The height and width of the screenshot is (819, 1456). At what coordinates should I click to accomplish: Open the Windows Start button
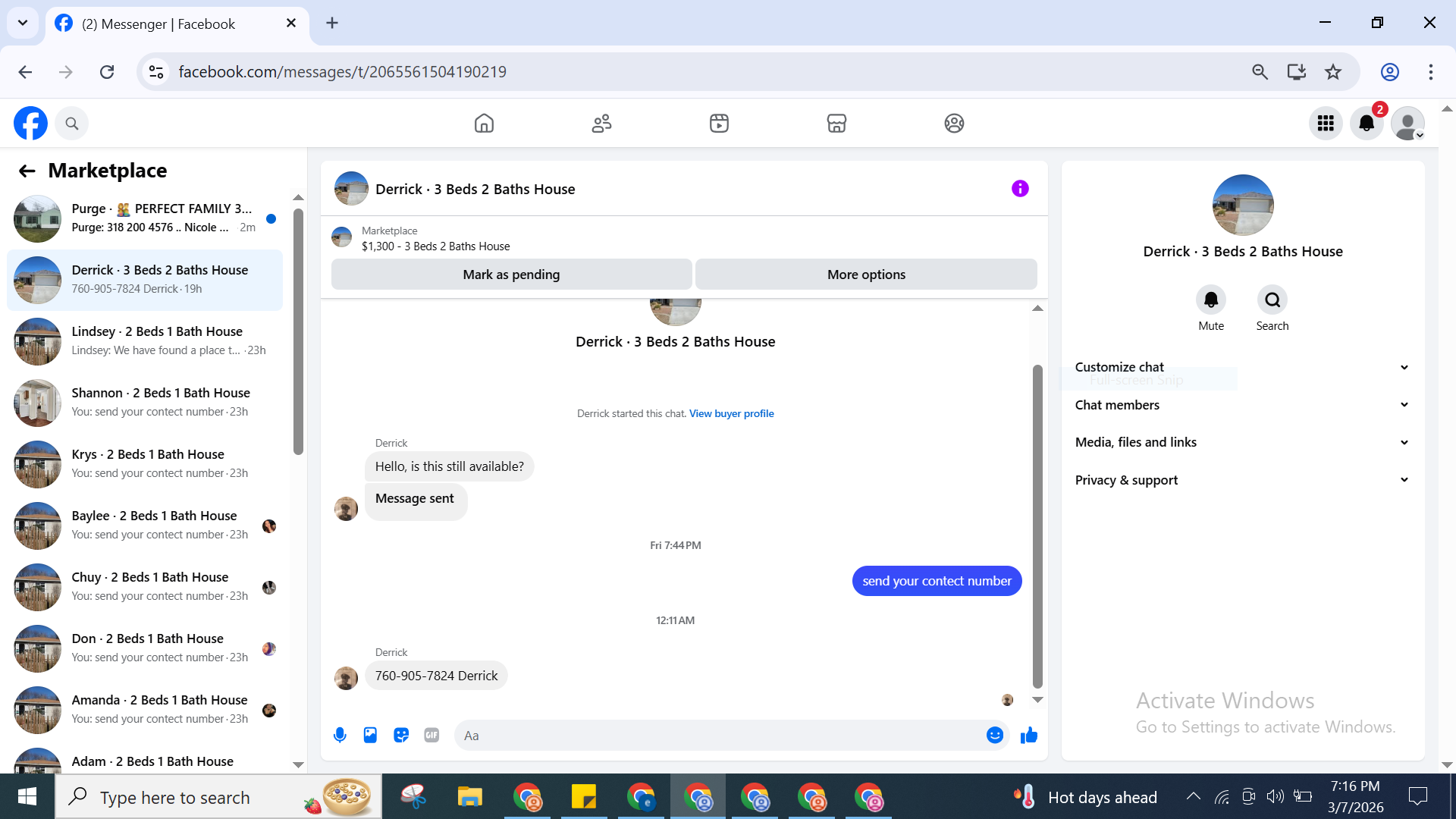27,796
